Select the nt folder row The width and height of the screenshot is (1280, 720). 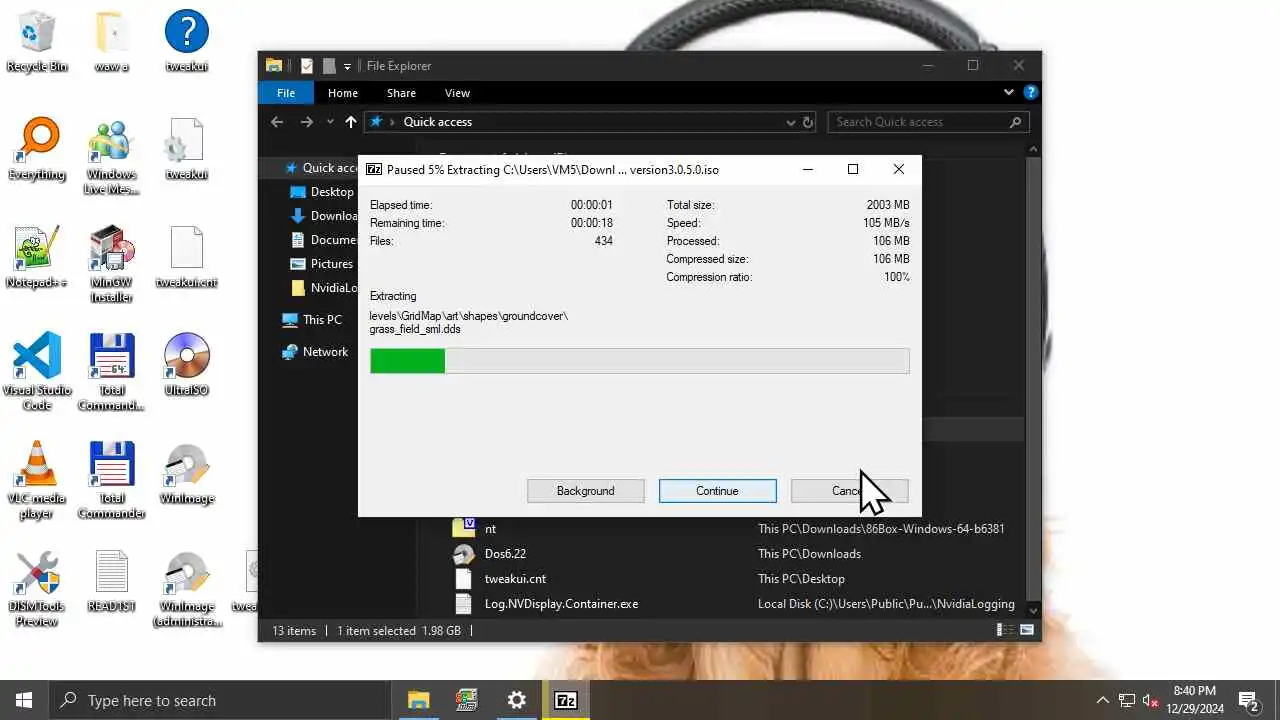click(x=735, y=528)
